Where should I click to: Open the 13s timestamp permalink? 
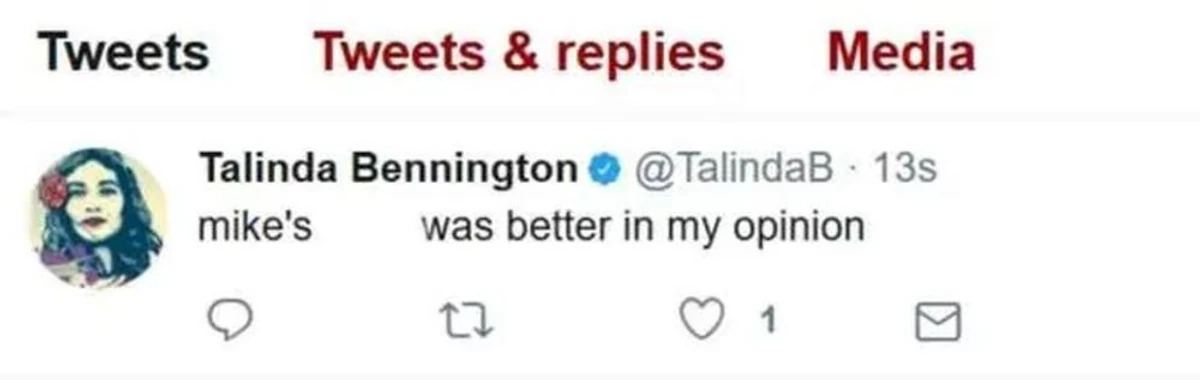coord(904,170)
